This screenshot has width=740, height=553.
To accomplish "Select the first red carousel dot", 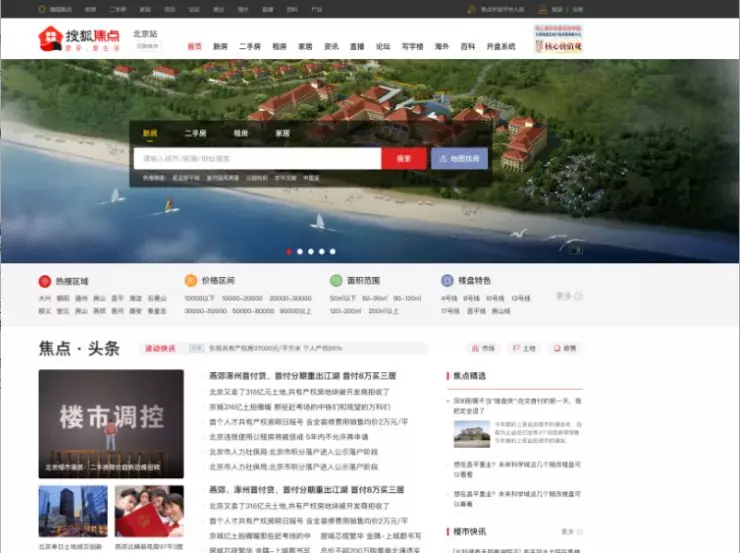I will point(289,251).
